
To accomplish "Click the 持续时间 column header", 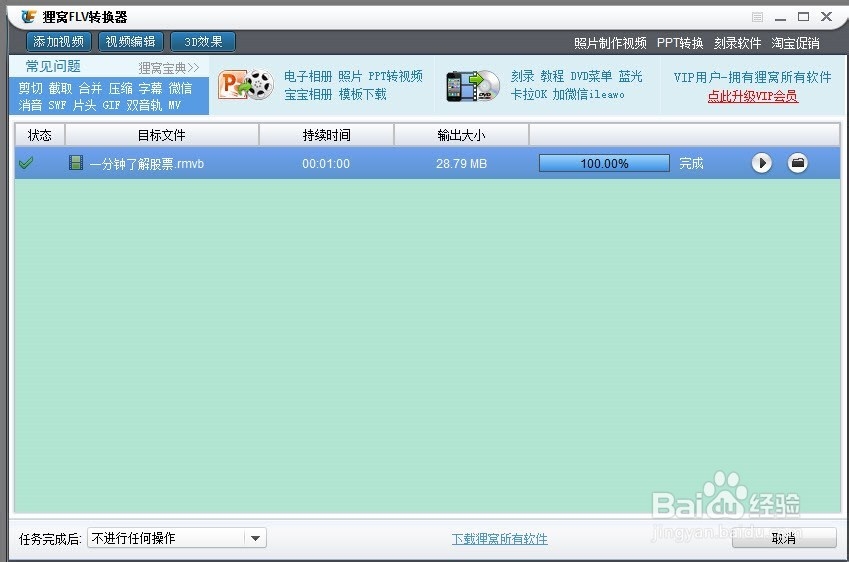I will (x=326, y=135).
